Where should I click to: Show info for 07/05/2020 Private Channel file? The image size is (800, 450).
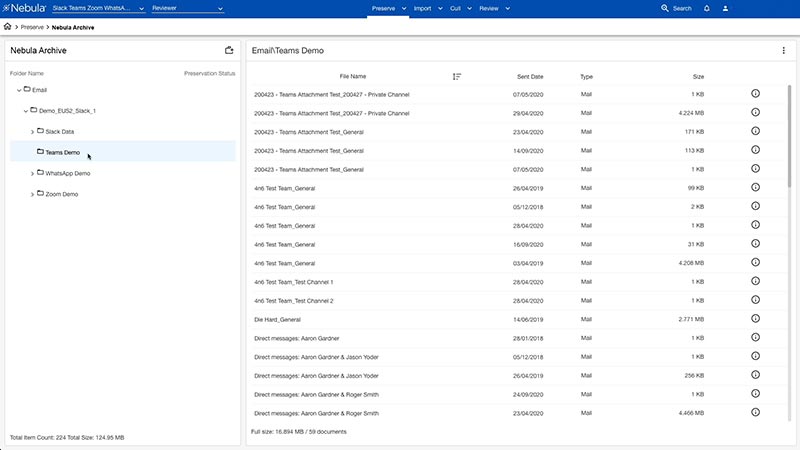click(756, 93)
